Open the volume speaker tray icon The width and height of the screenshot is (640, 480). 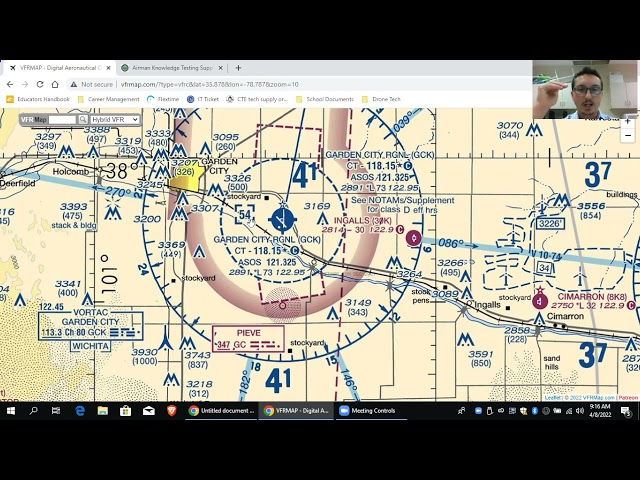tap(580, 411)
